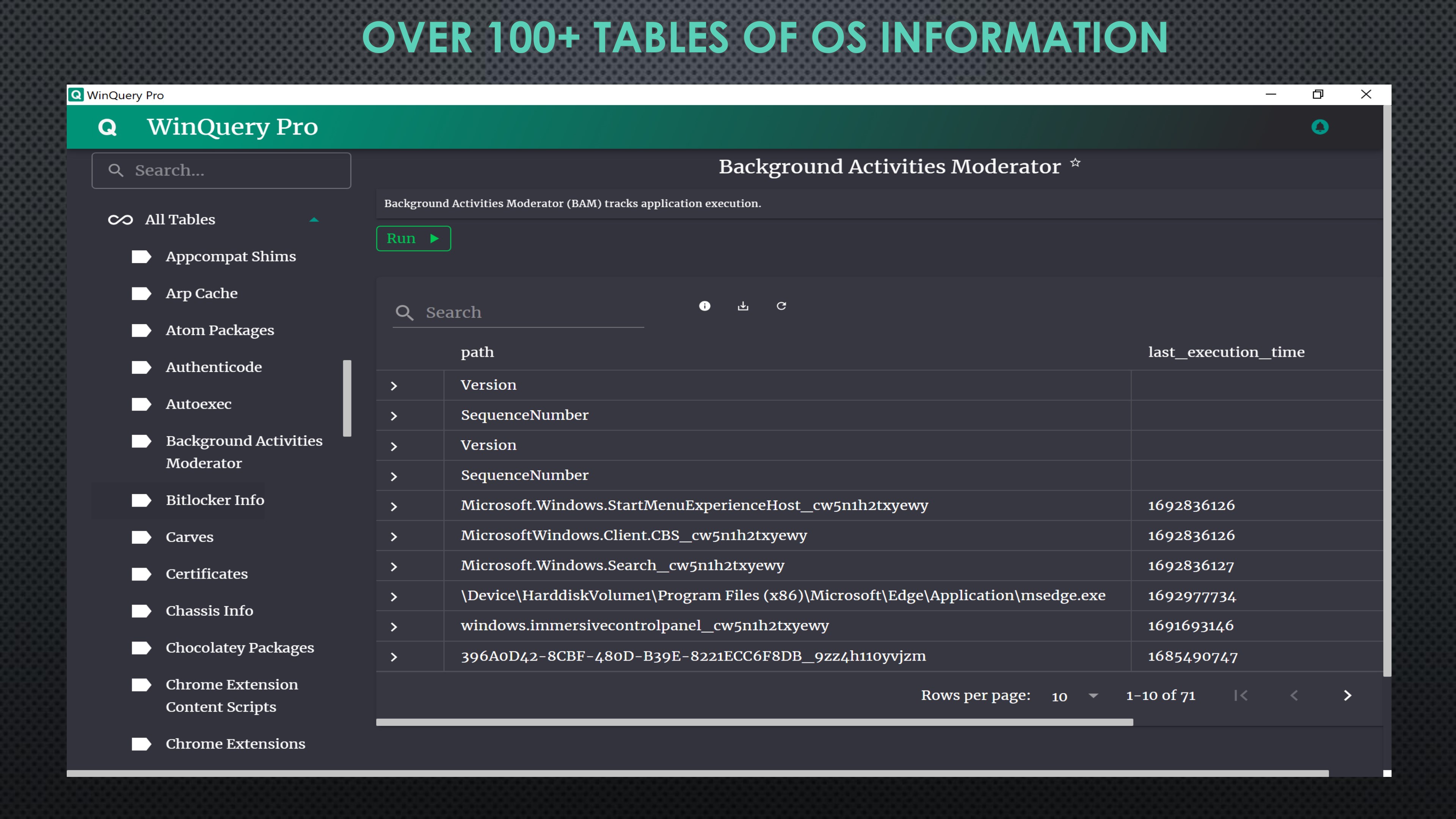The width and height of the screenshot is (1456, 819).
Task: Run the current table query
Action: (x=413, y=238)
